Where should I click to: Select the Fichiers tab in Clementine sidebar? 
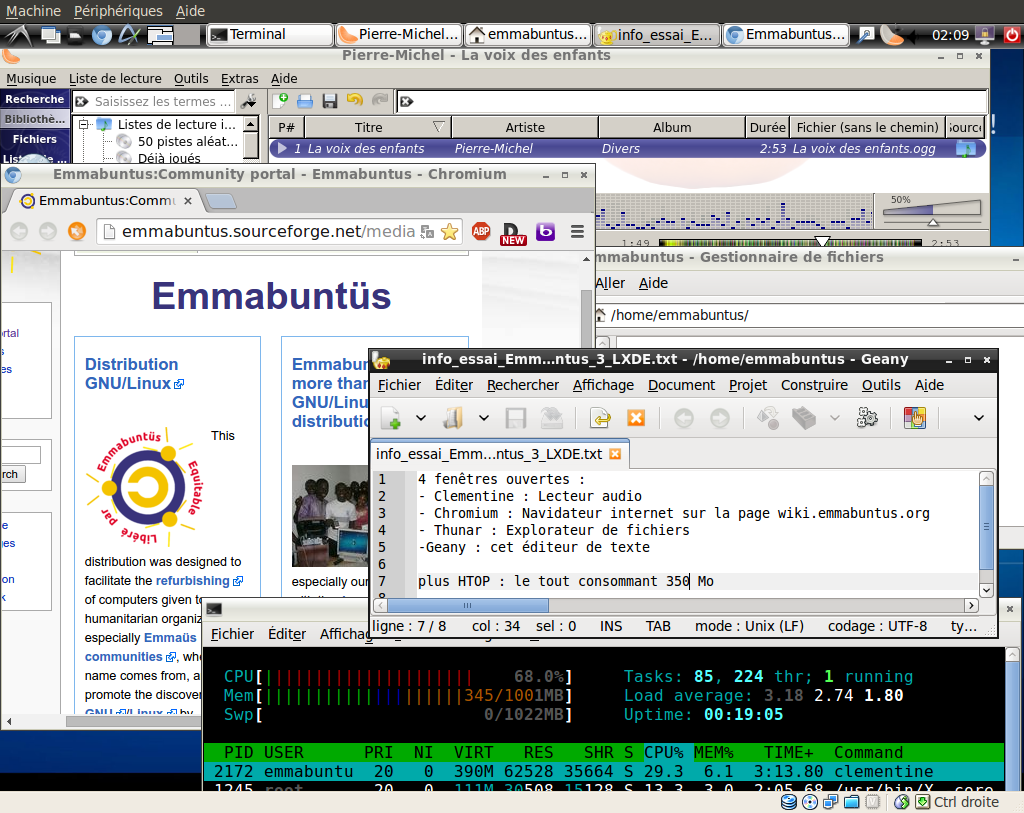35,139
